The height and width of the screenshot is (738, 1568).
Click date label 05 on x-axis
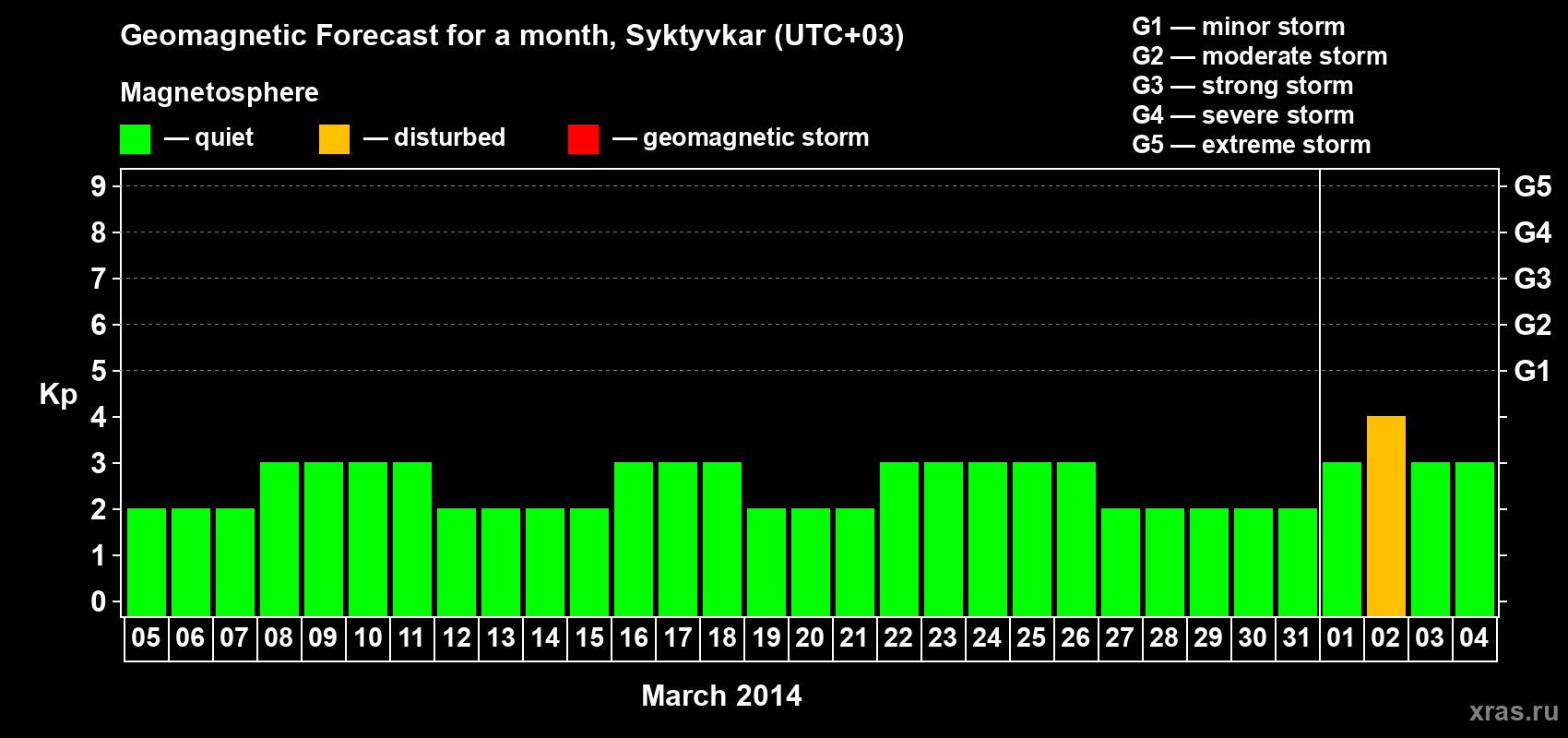click(146, 637)
